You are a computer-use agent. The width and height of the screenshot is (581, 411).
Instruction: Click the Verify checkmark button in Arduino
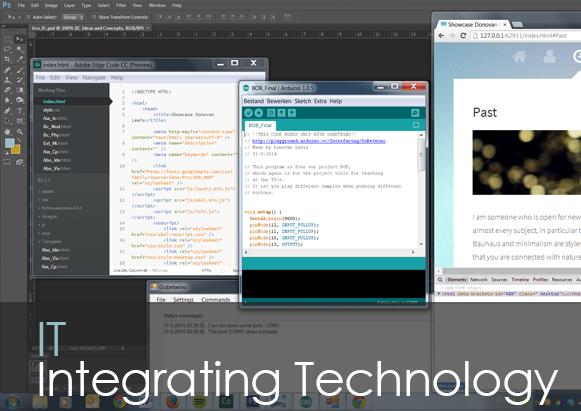[x=248, y=113]
